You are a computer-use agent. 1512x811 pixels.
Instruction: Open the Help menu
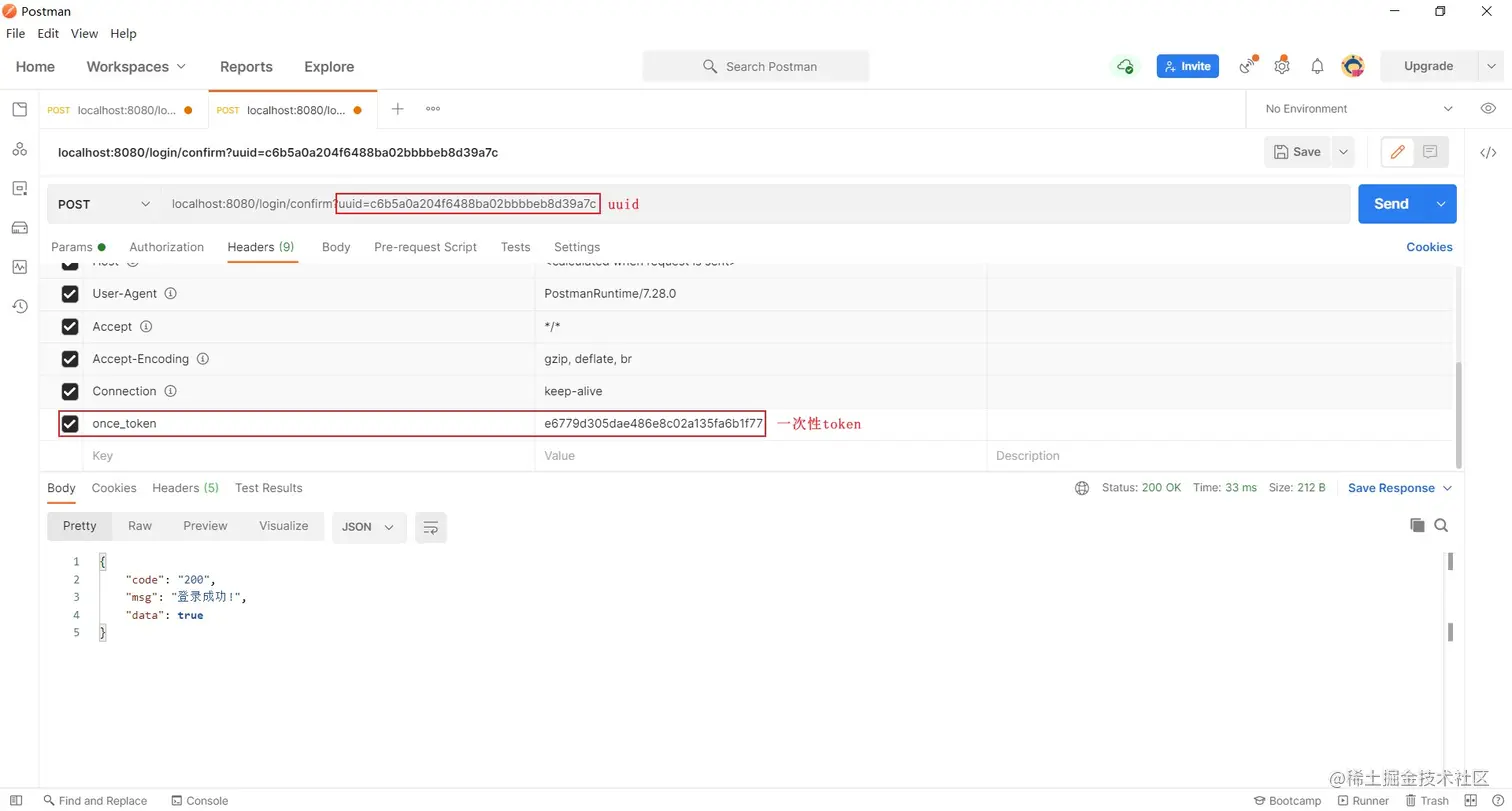pyautogui.click(x=123, y=33)
